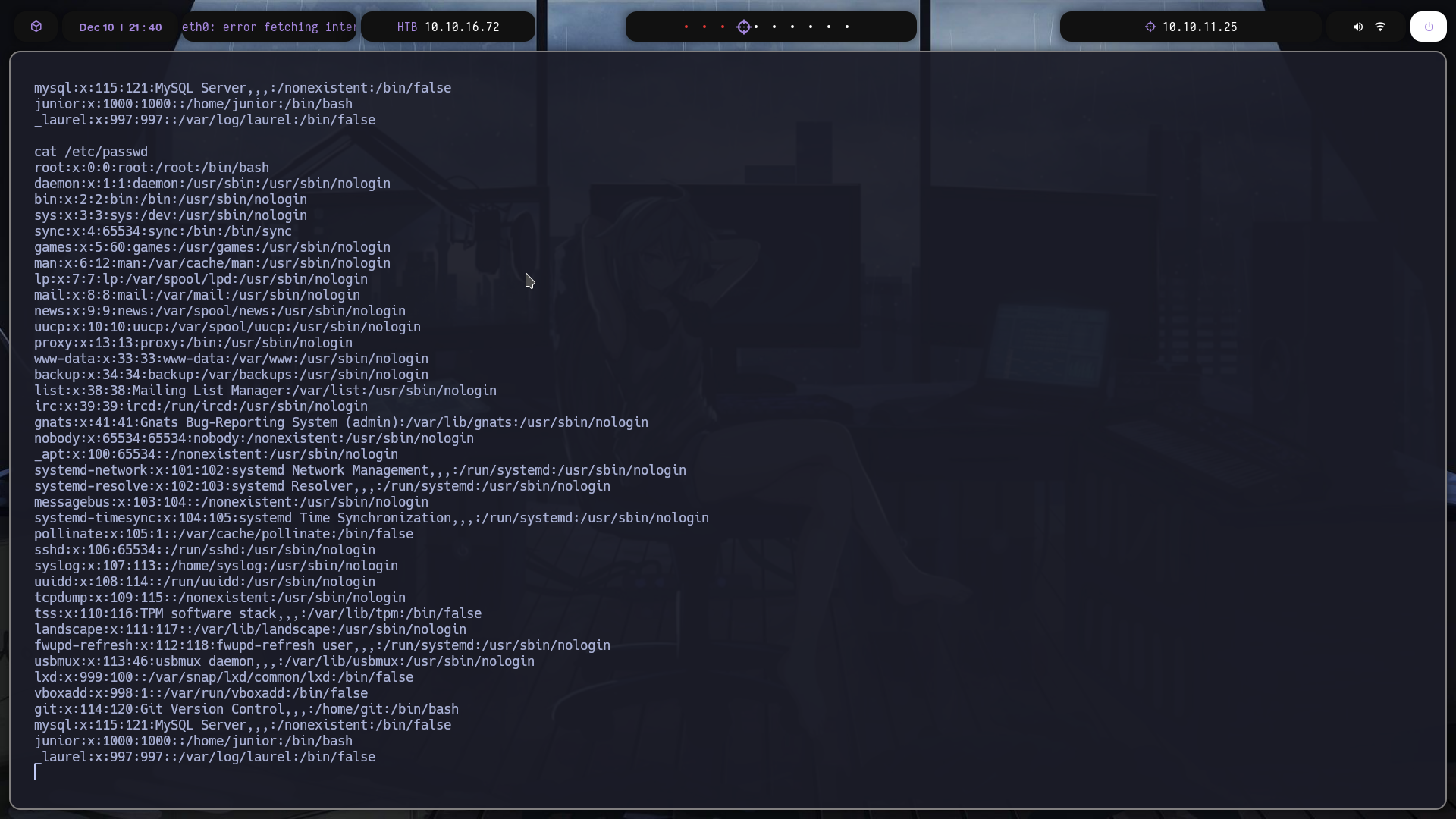This screenshot has width=1456, height=819.
Task: Click the uucp:x:10:10 line
Action: click(227, 327)
